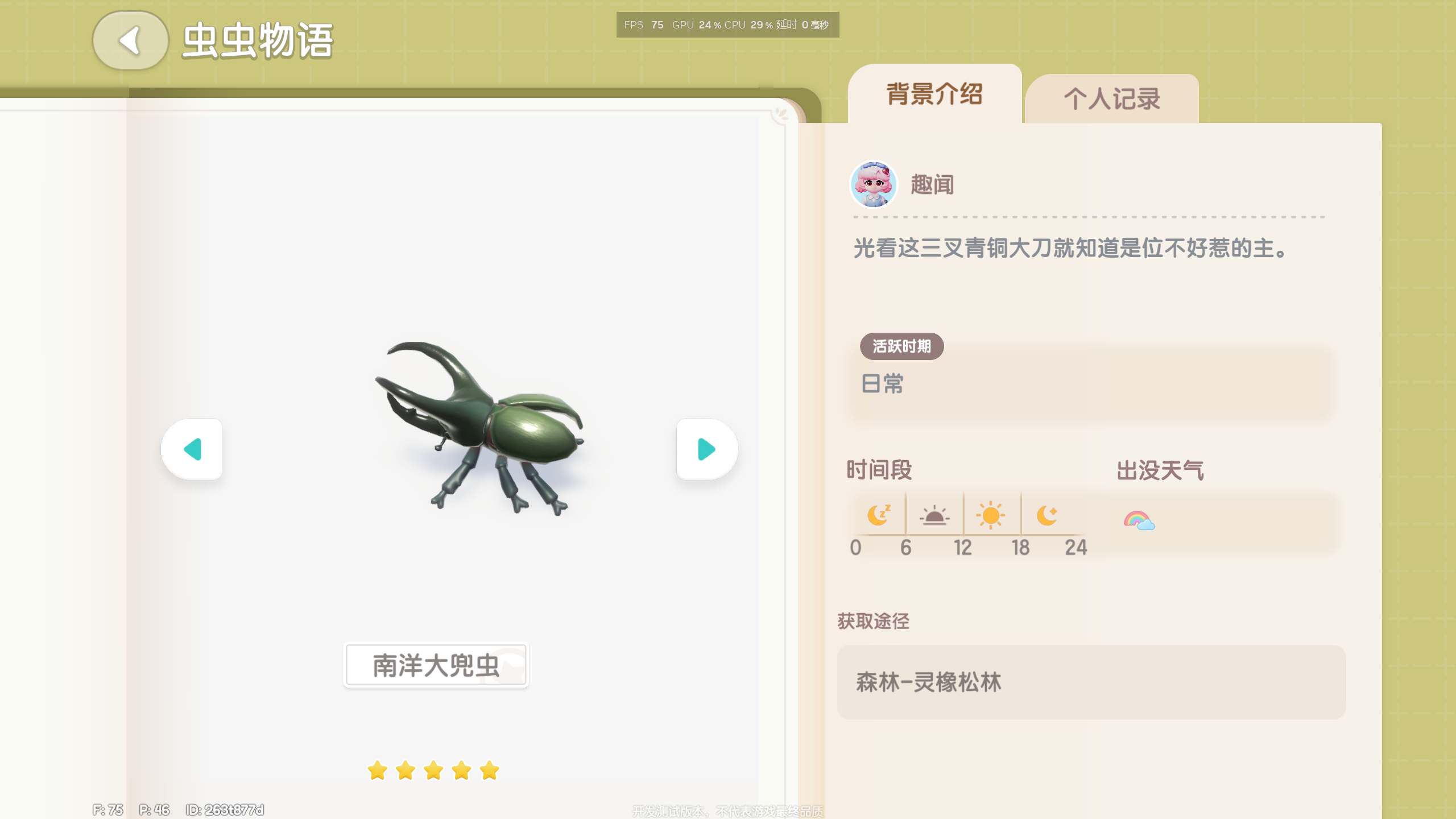Show the previous insect with left arrow
The image size is (1456, 819).
[x=192, y=449]
